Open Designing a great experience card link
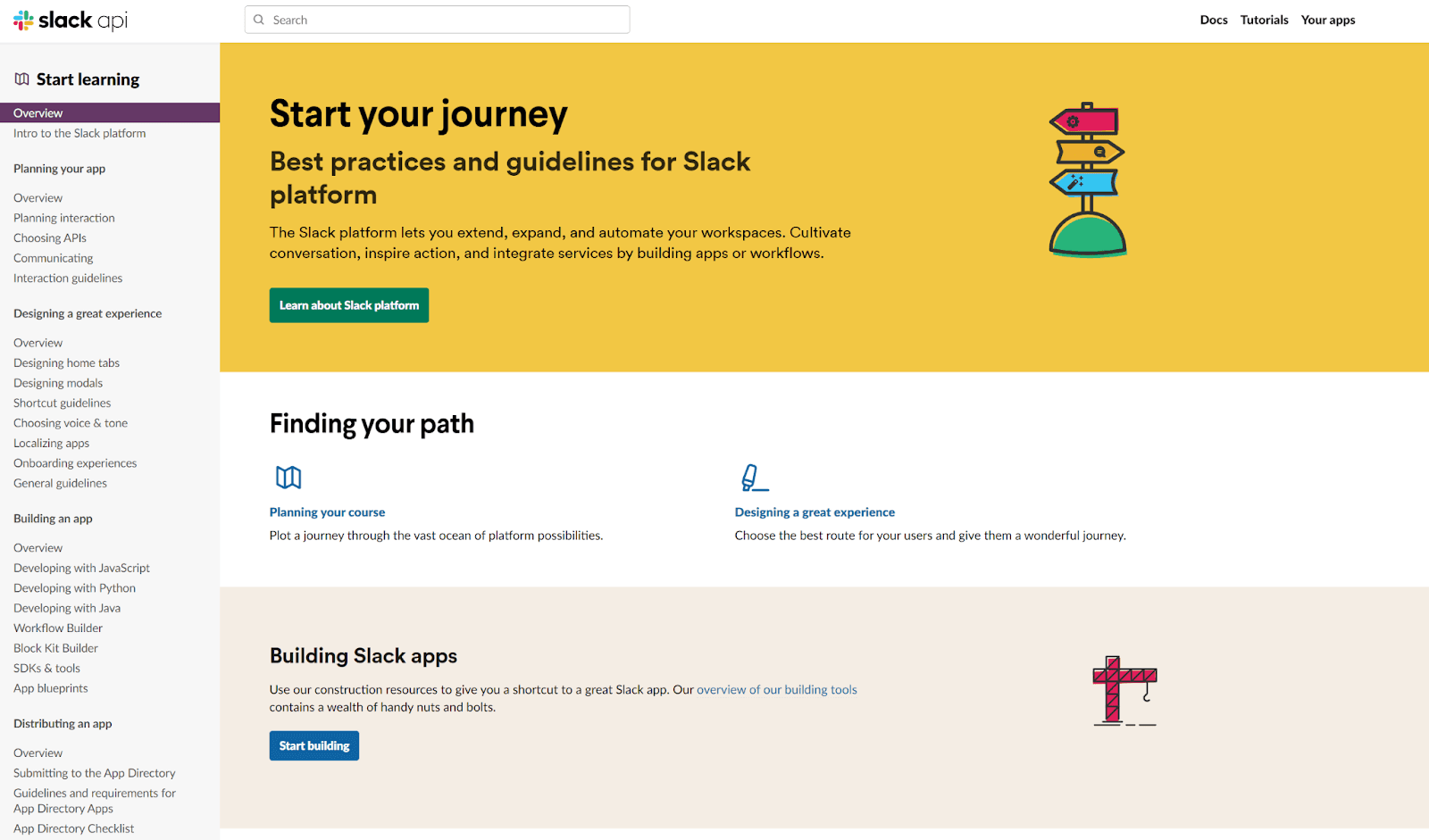The width and height of the screenshot is (1429, 840). click(x=815, y=512)
